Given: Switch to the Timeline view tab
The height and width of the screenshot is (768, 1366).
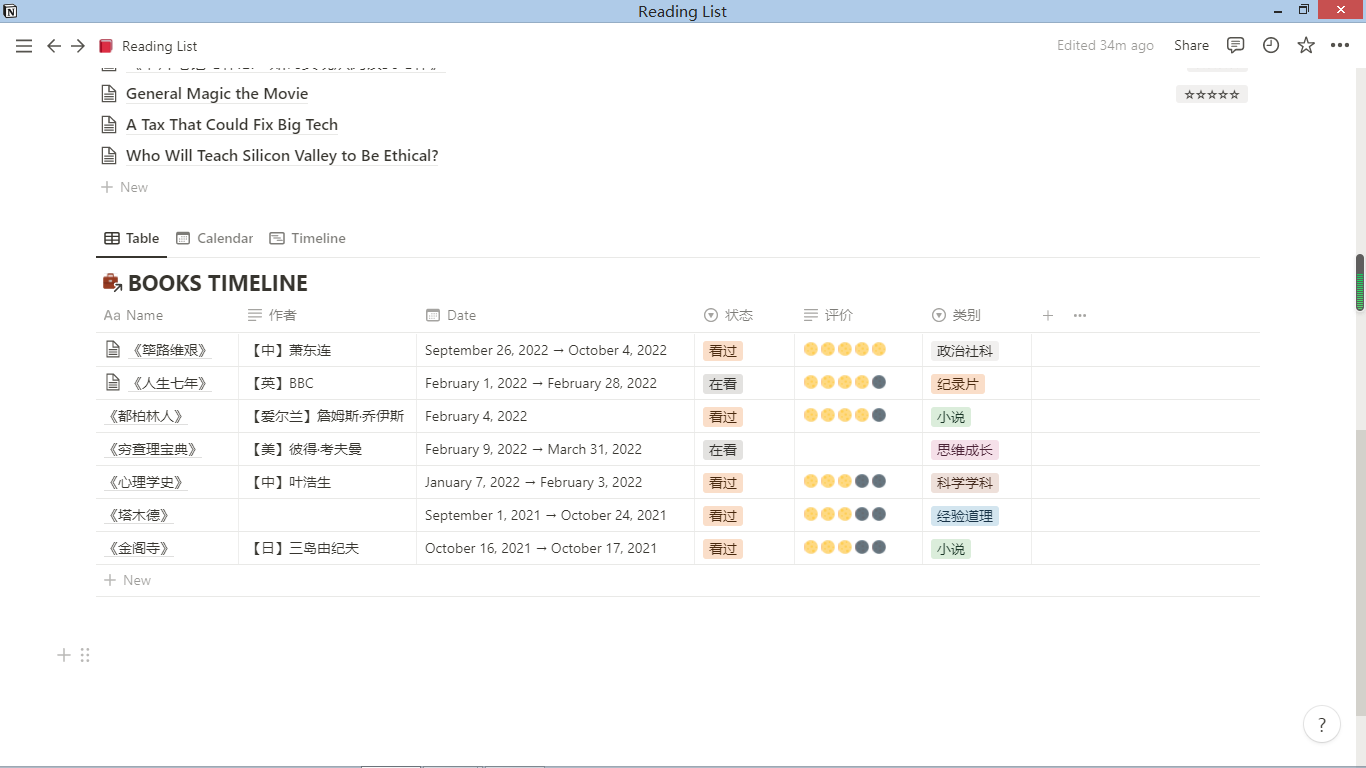Looking at the screenshot, I should click(x=308, y=238).
